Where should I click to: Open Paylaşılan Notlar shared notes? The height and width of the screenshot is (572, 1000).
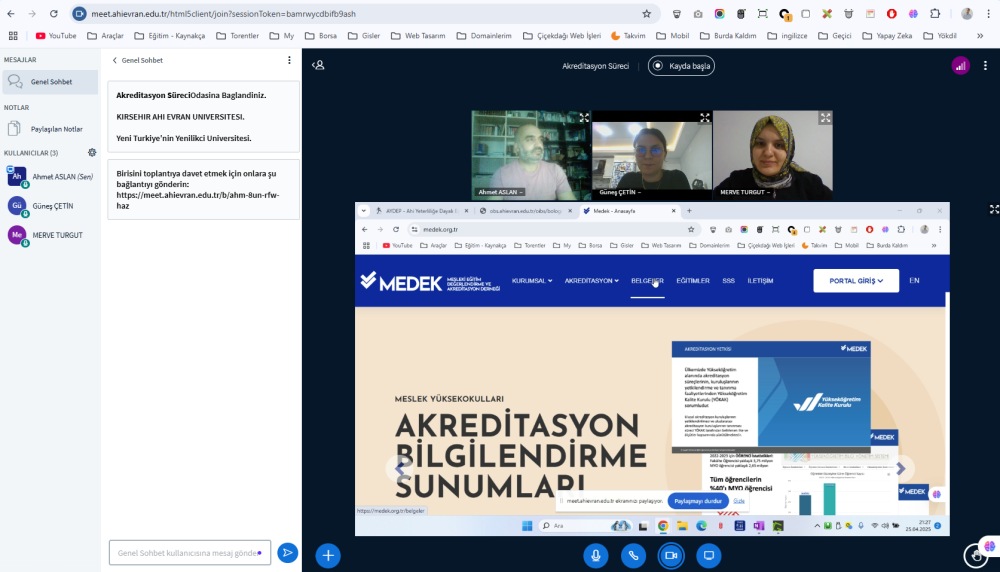50,129
